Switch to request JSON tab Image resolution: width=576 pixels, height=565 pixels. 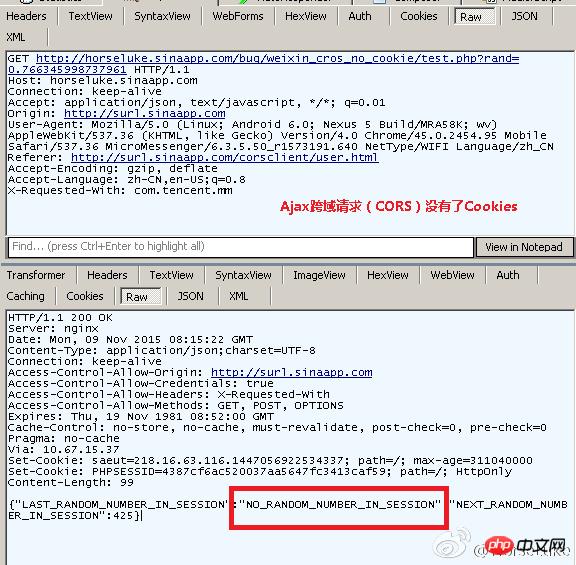point(525,16)
